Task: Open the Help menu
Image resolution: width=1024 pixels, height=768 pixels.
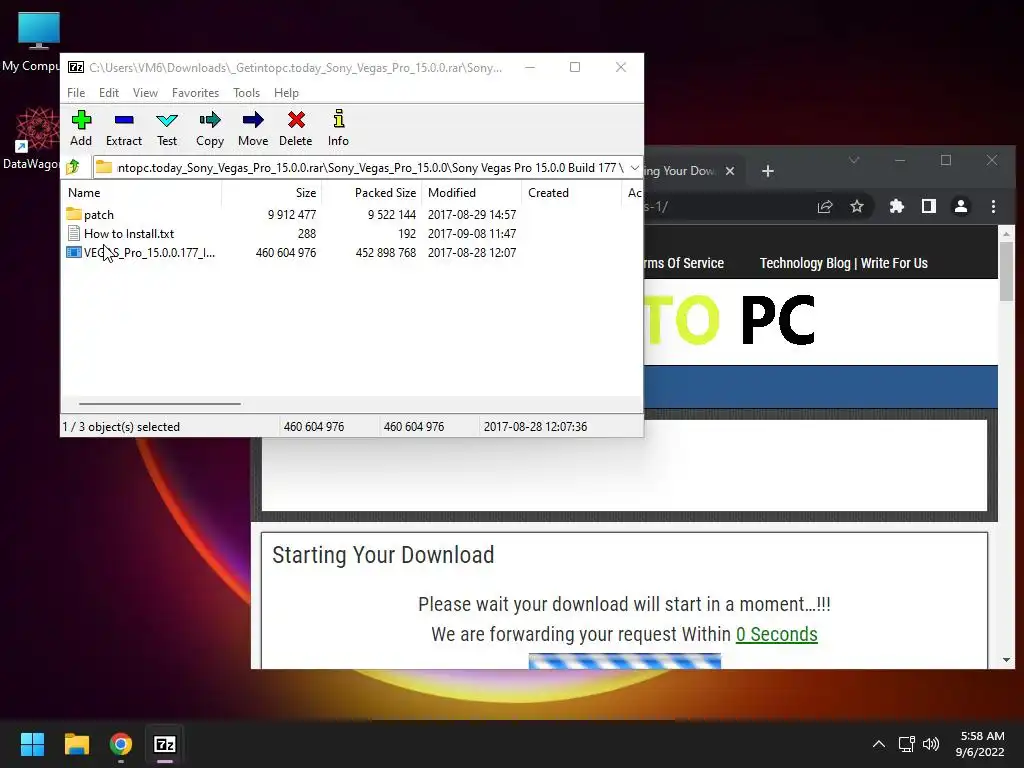Action: [286, 93]
